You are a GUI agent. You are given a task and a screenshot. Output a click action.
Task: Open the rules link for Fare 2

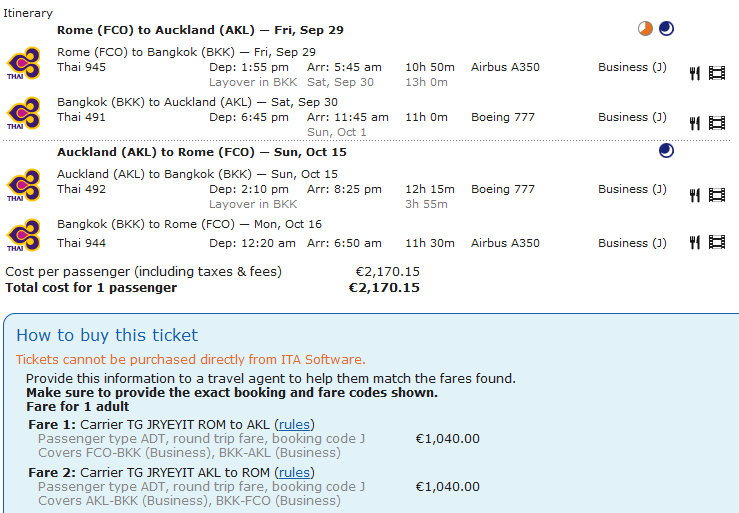pyautogui.click(x=293, y=473)
